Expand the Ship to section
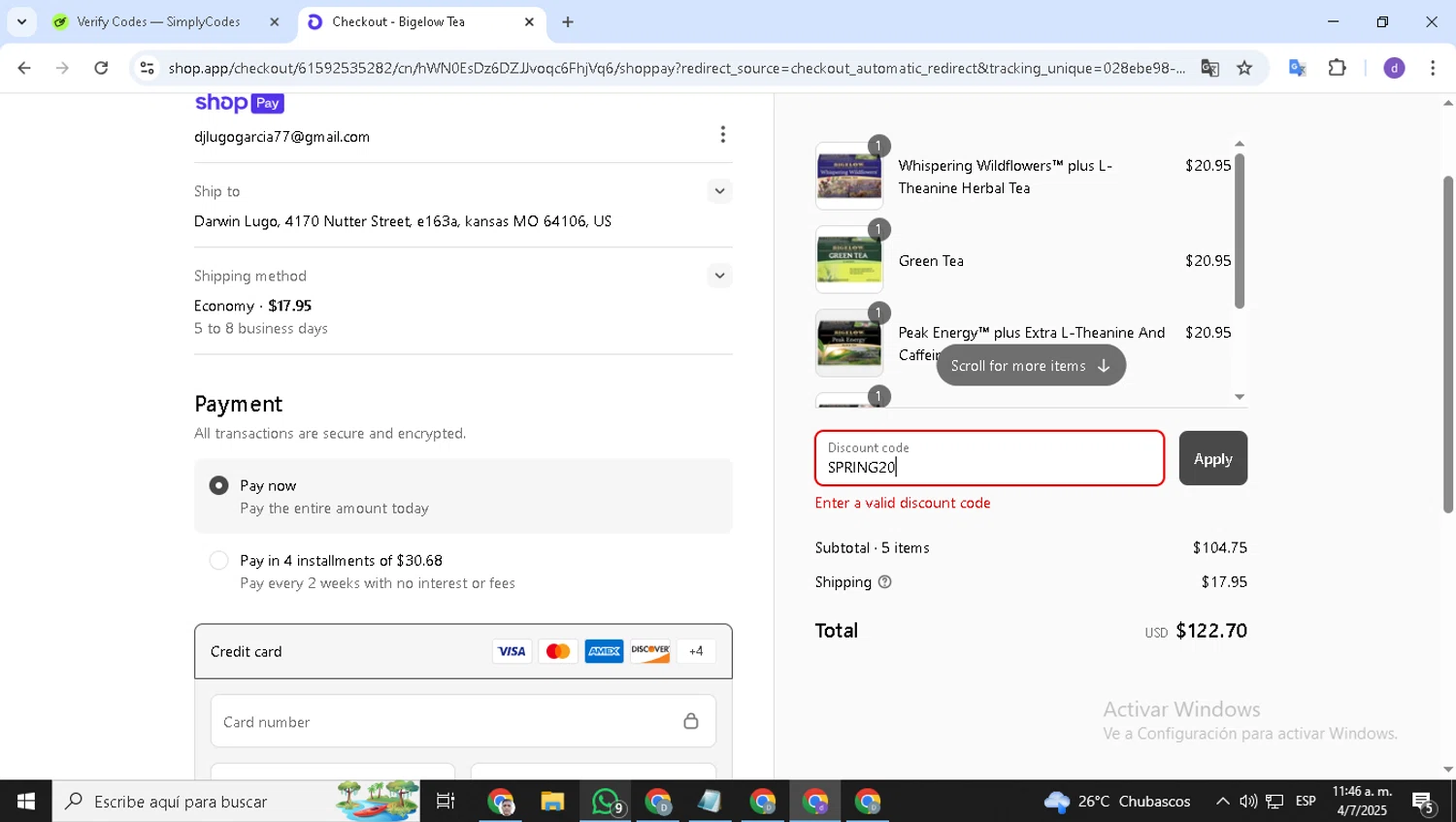 719,191
